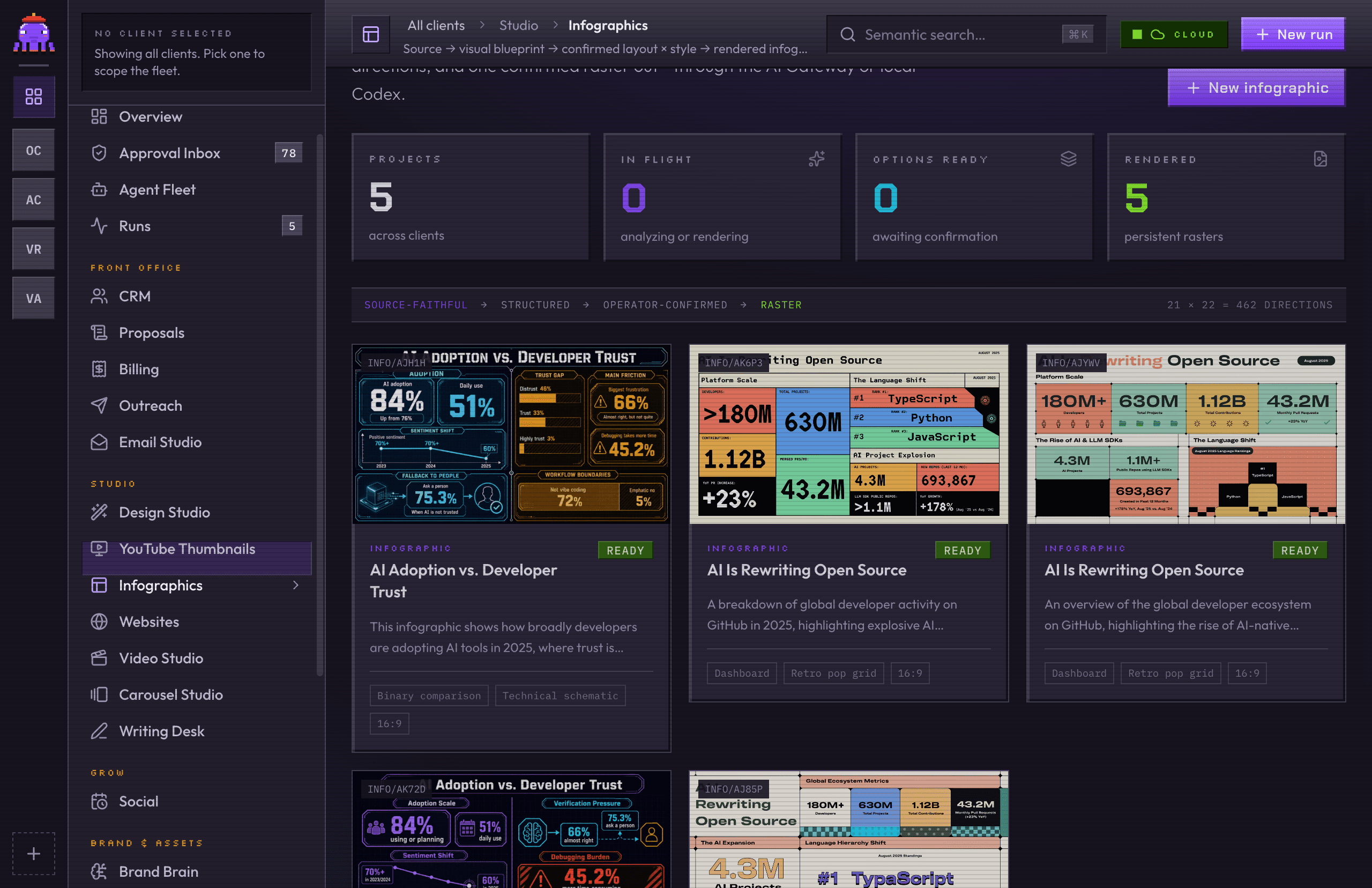Select the AC client in the rail

[x=33, y=200]
